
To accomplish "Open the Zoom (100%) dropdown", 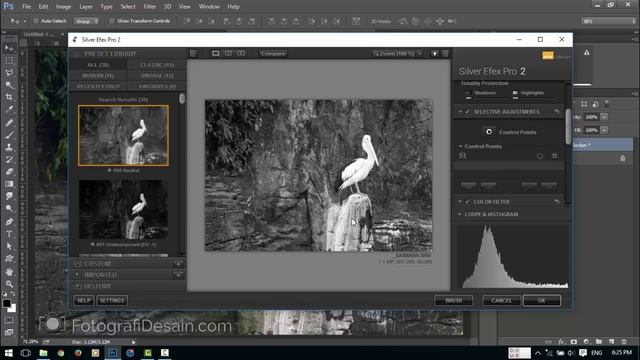I will point(398,53).
